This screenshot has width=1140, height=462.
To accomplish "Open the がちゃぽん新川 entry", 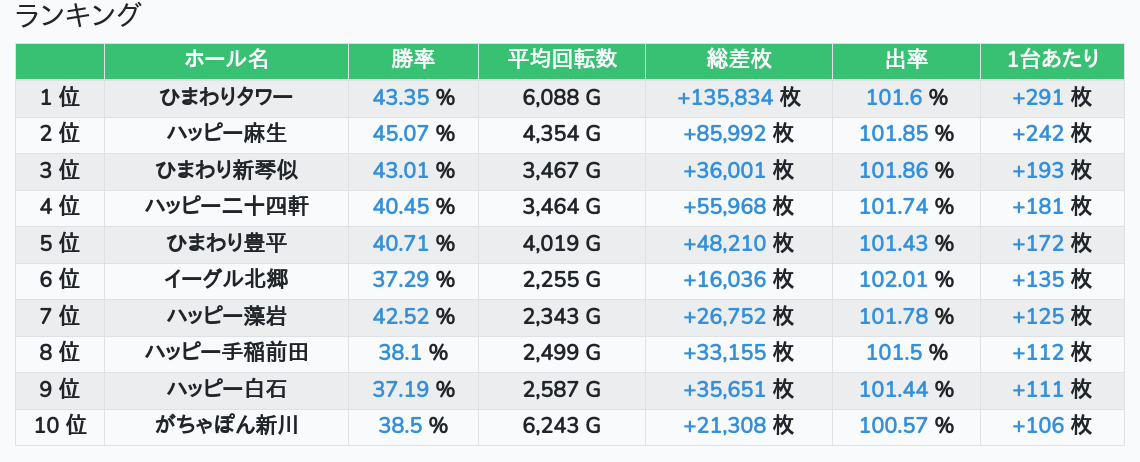I will 226,426.
